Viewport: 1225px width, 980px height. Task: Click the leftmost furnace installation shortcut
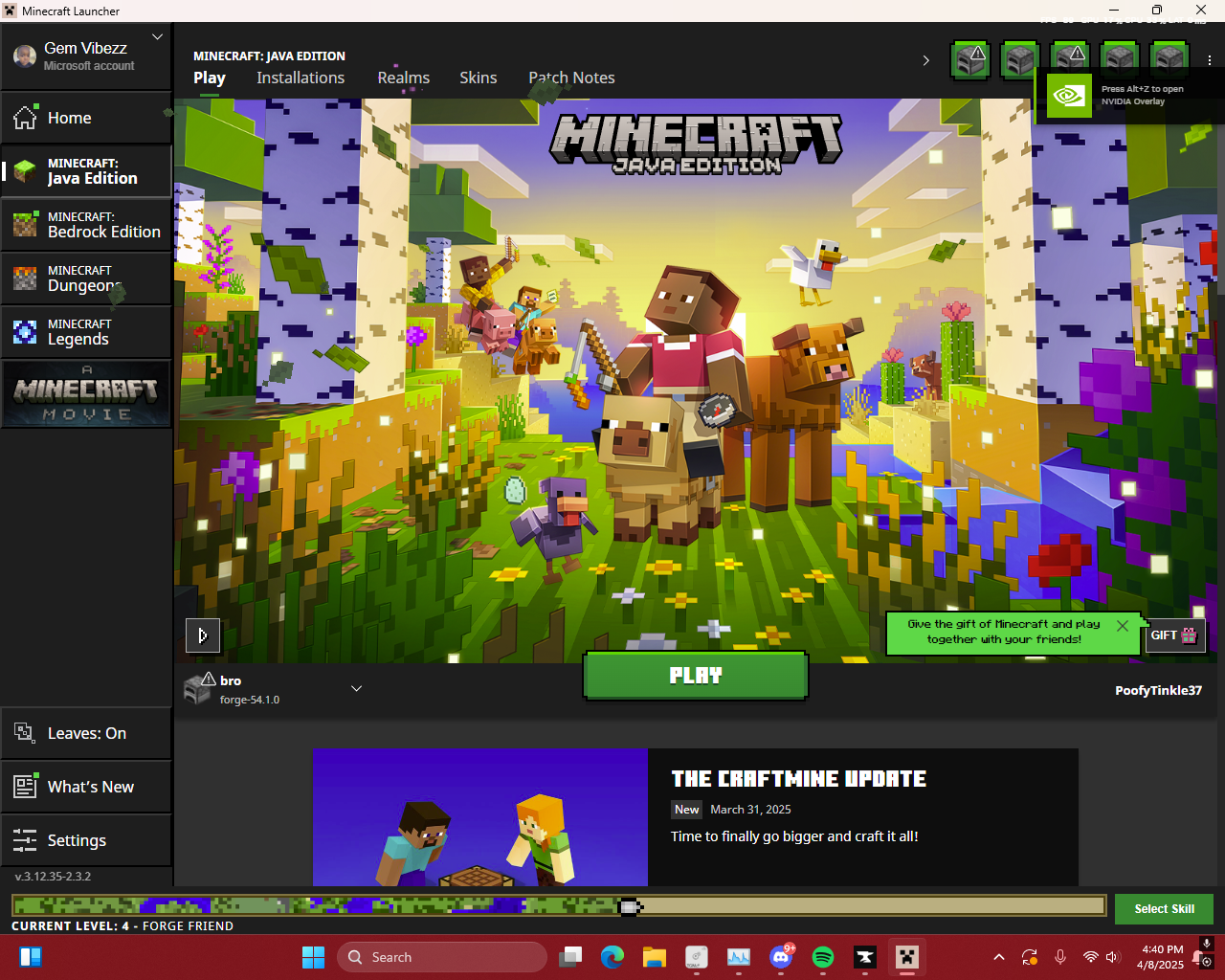(x=970, y=60)
